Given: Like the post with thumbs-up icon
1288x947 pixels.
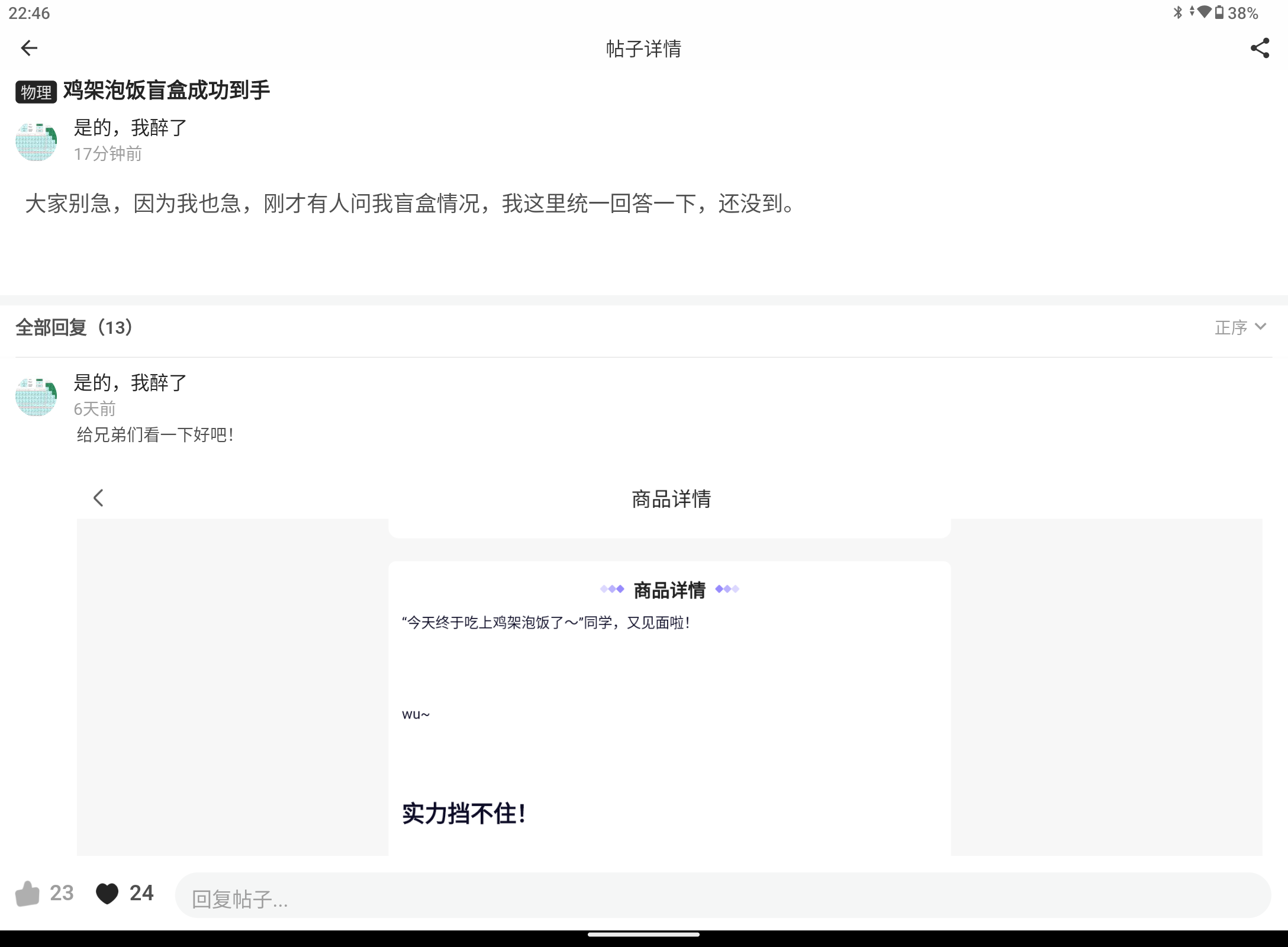Looking at the screenshot, I should tap(27, 893).
